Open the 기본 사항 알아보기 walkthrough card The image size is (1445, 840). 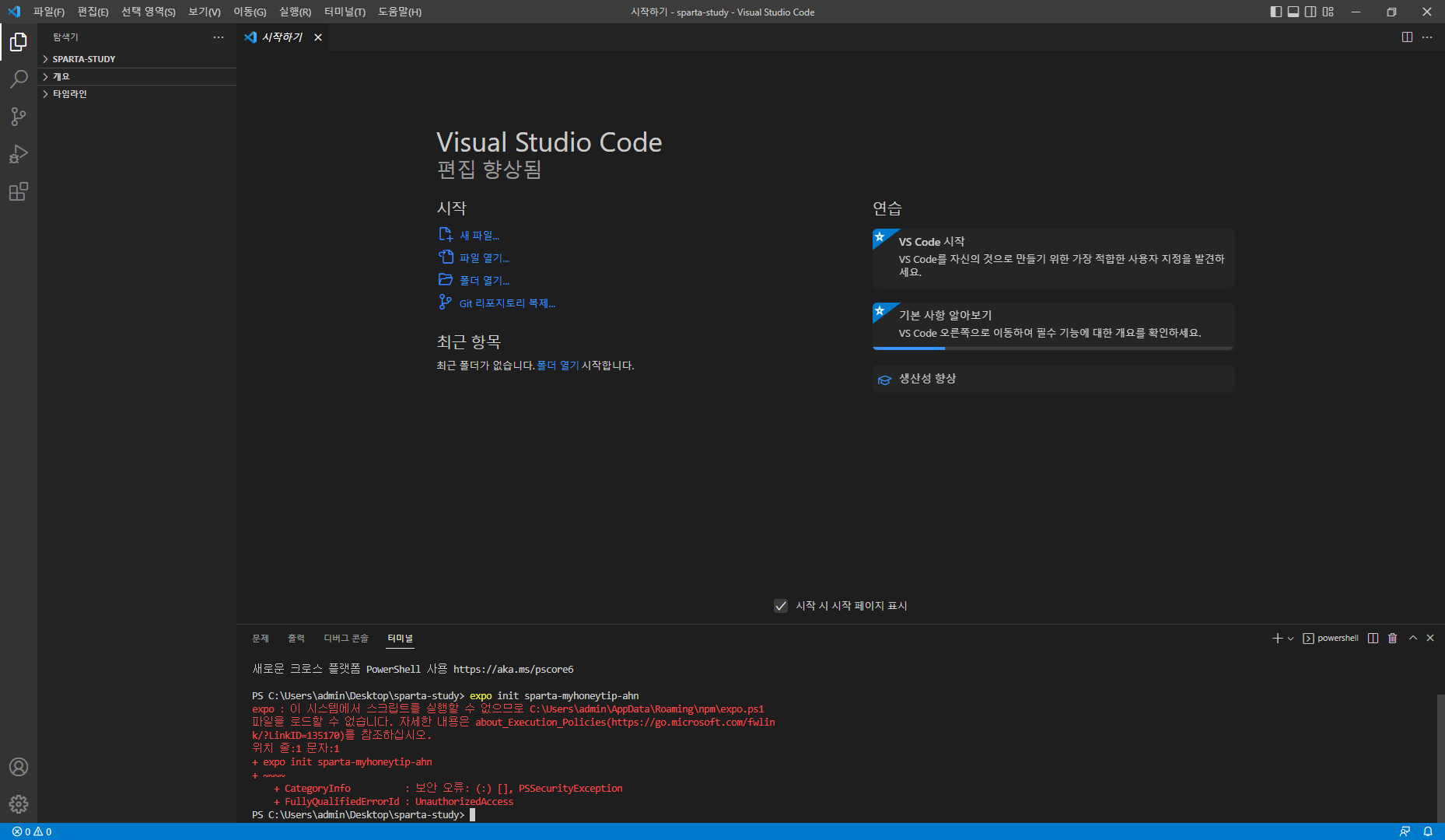(x=1053, y=326)
